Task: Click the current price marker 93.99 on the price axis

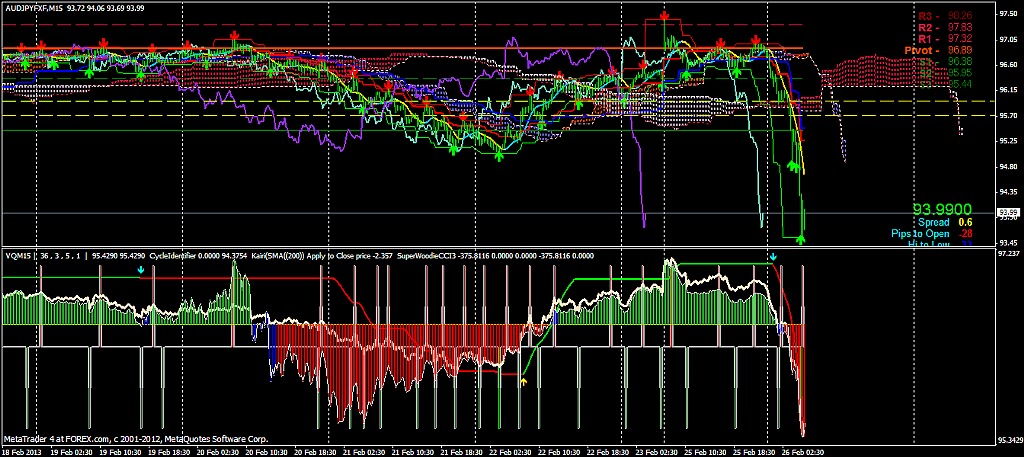Action: point(1007,213)
